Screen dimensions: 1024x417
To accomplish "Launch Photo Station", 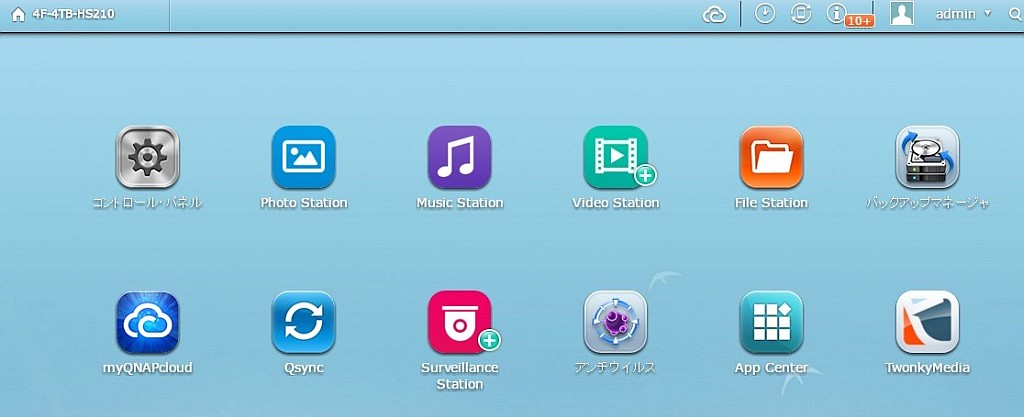I will click(x=304, y=157).
